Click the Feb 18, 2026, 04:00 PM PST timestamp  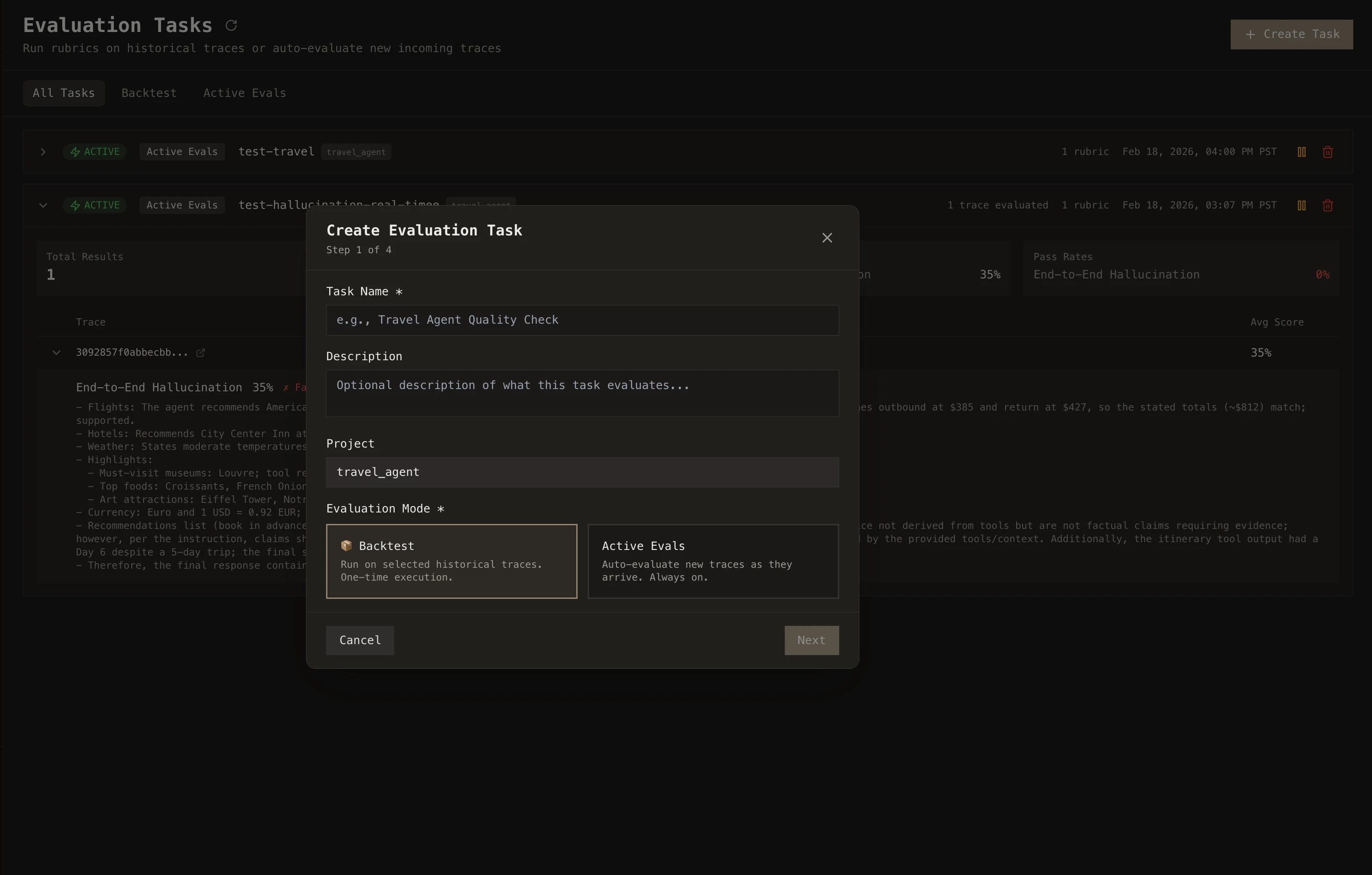point(1199,151)
